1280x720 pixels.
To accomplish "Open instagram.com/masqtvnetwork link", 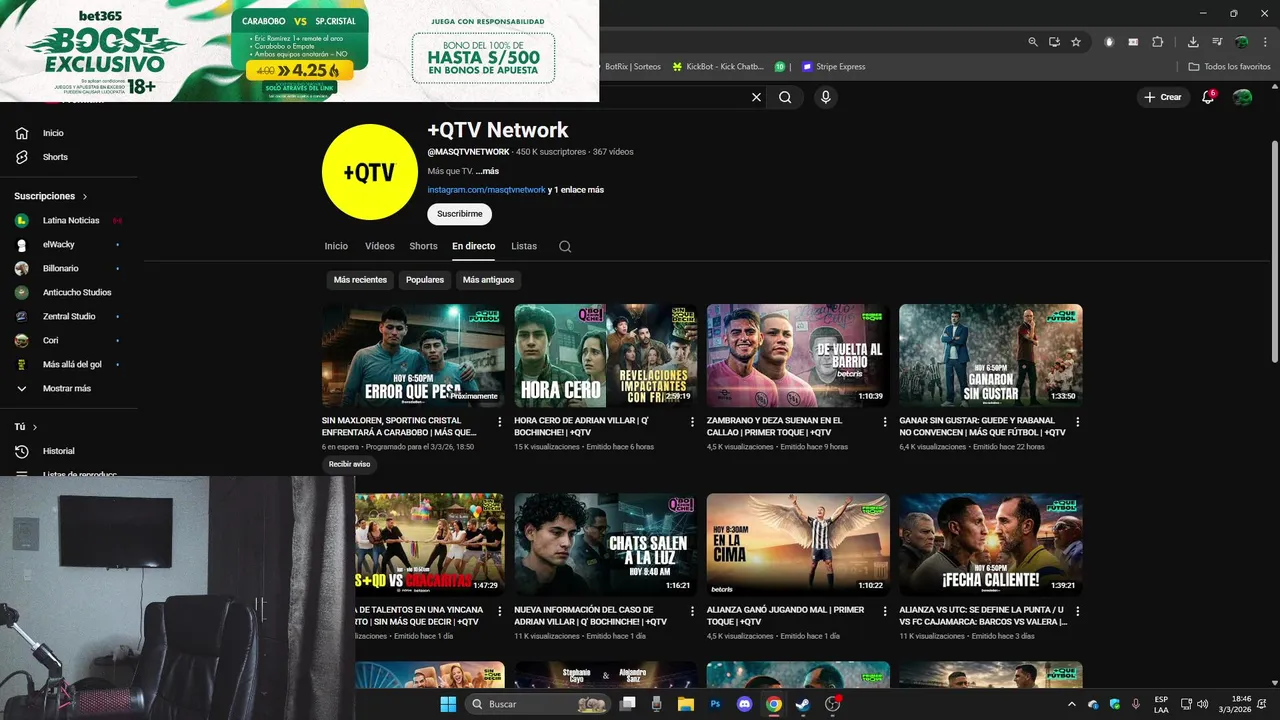I will tap(486, 190).
